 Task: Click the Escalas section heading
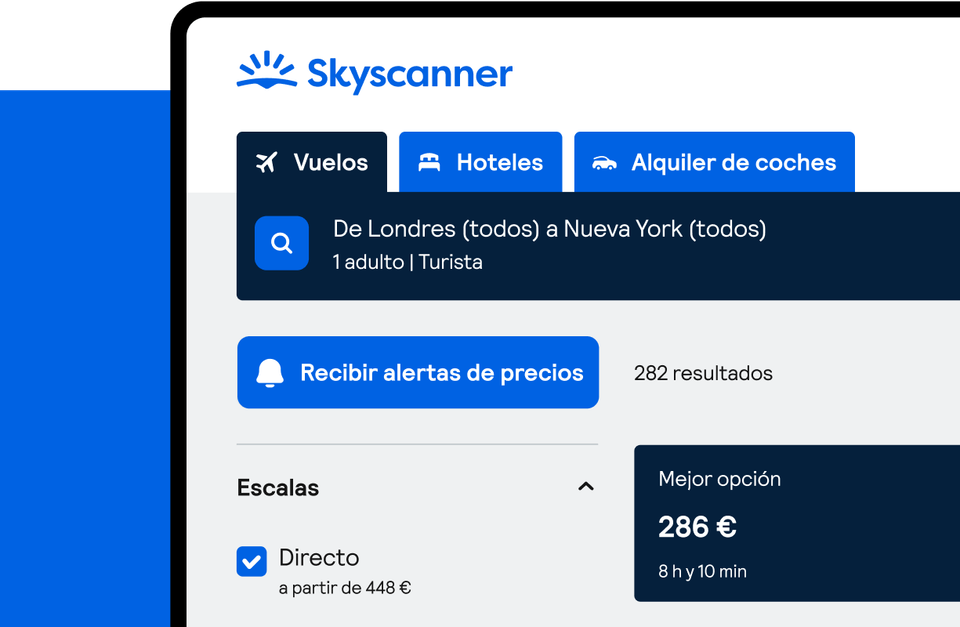[278, 488]
